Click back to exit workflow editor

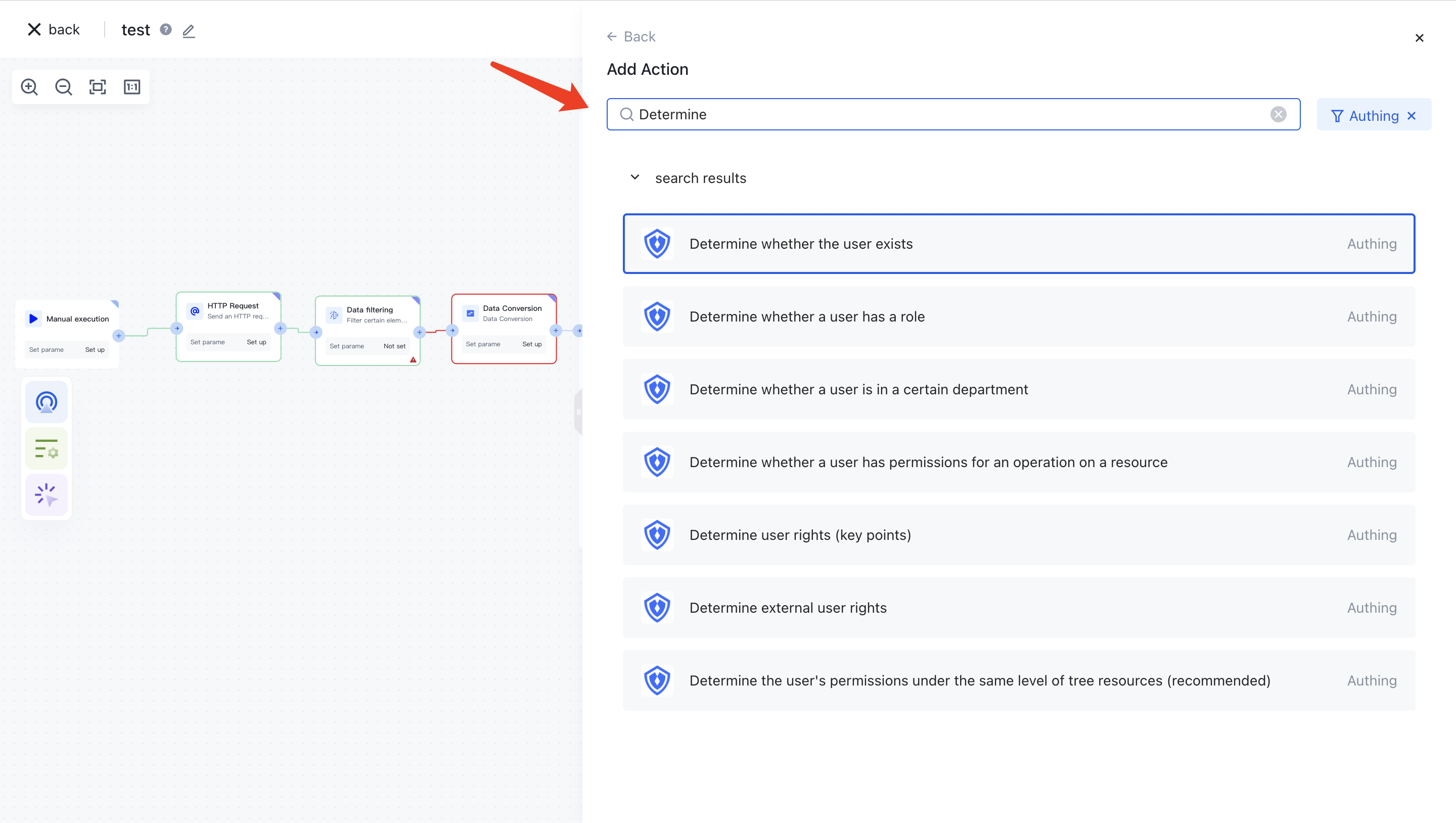54,29
